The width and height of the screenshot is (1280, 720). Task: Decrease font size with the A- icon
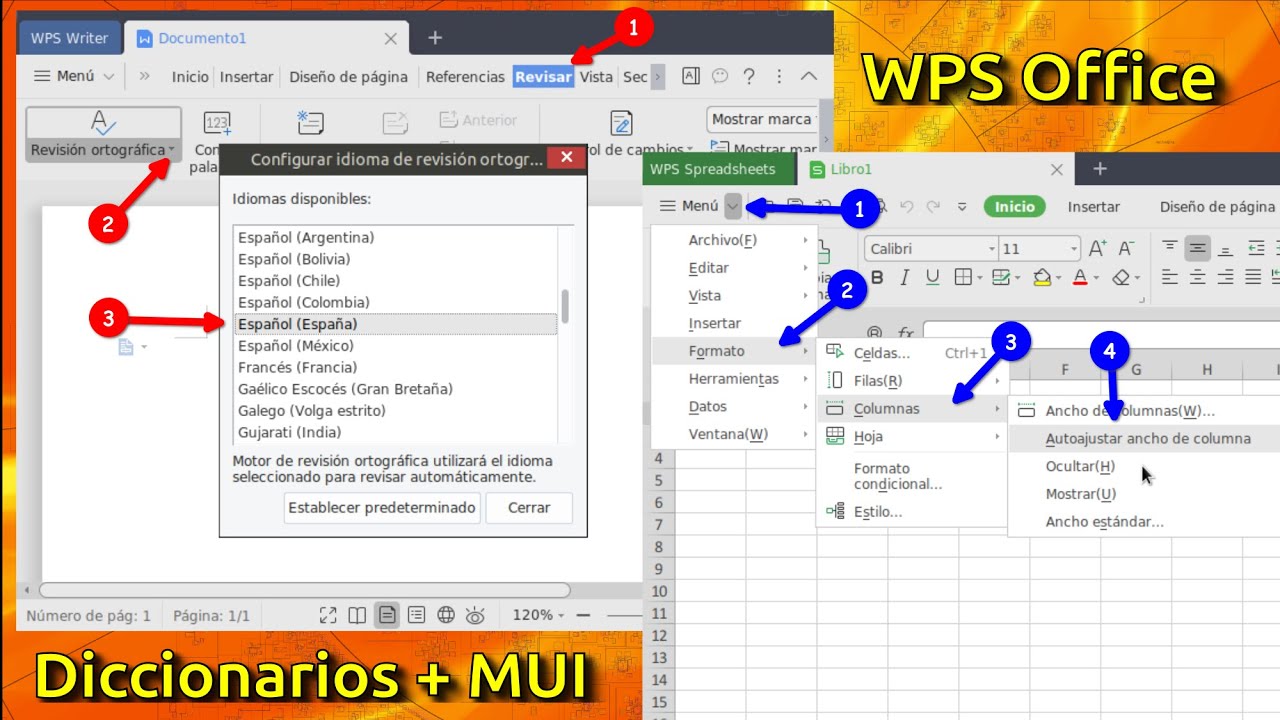pos(1127,248)
